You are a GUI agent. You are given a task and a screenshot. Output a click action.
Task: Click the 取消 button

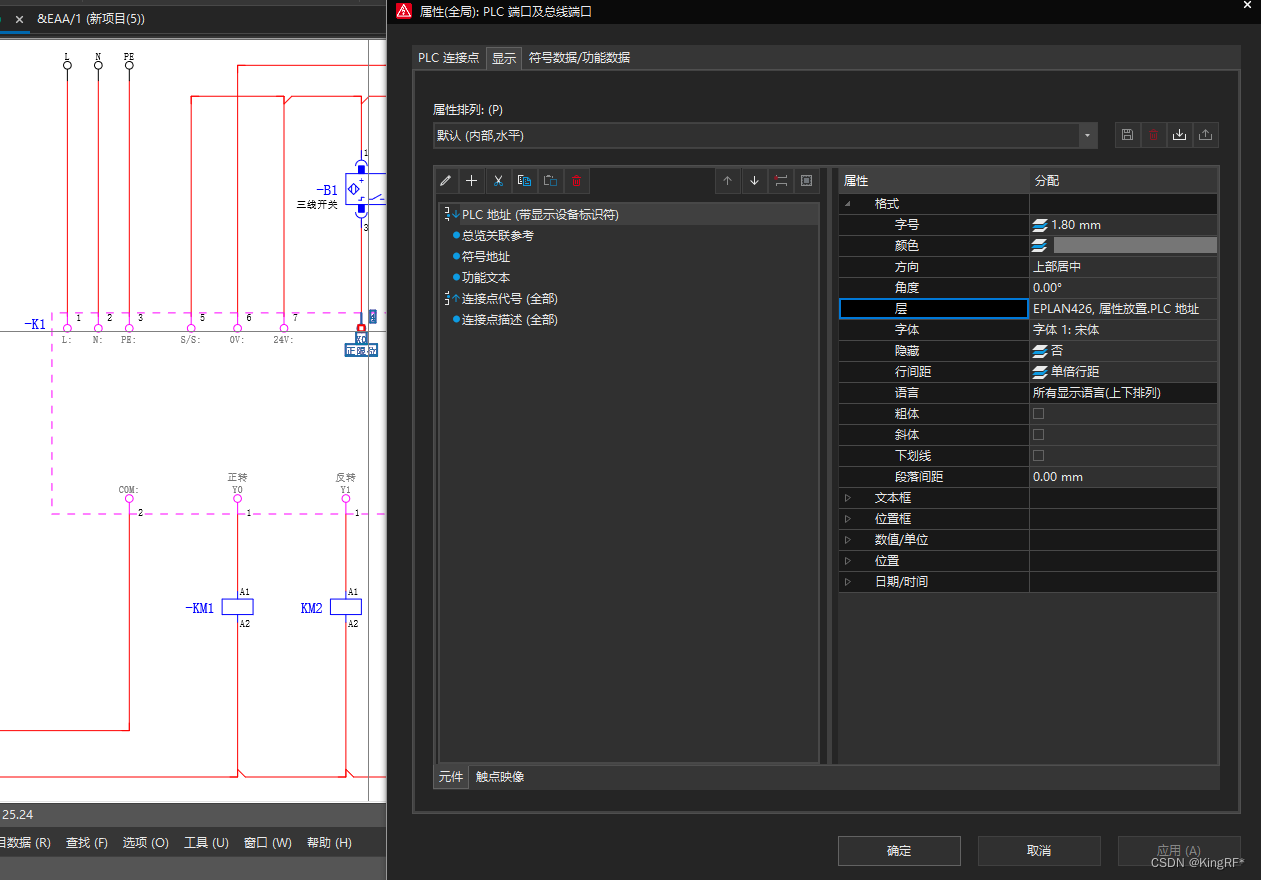pyautogui.click(x=1039, y=851)
